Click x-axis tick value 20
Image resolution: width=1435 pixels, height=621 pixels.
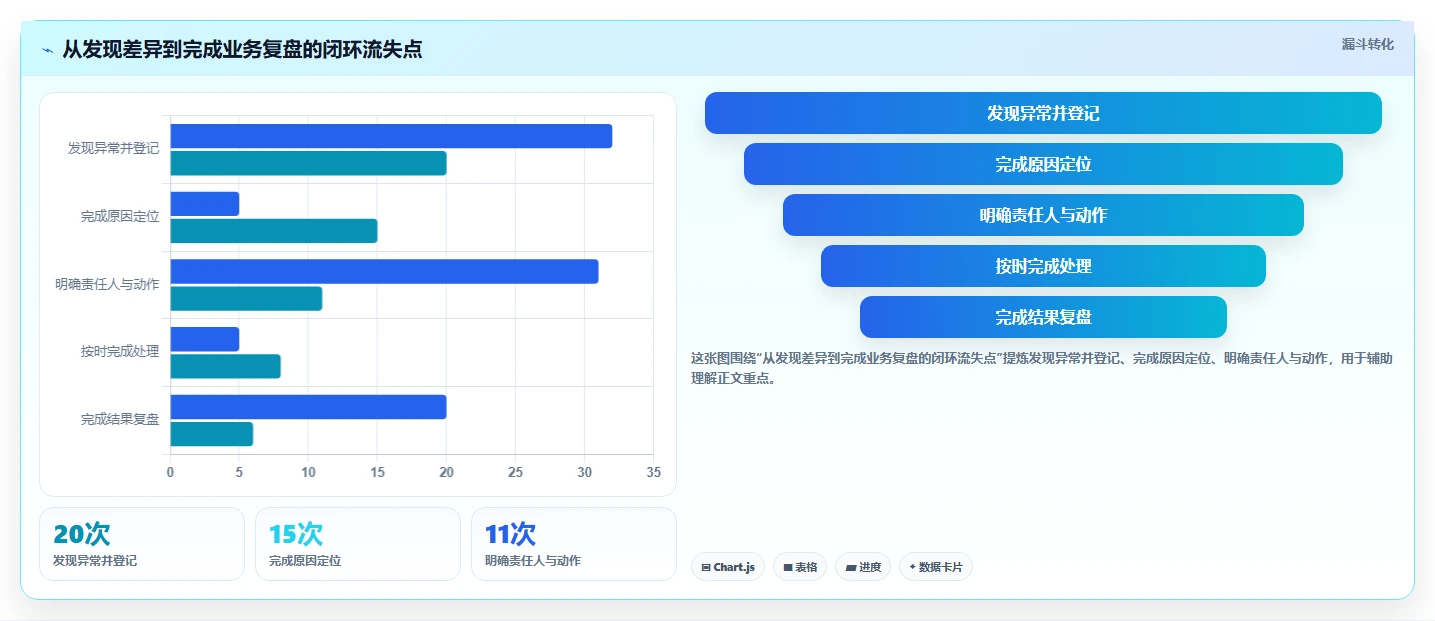tap(447, 472)
